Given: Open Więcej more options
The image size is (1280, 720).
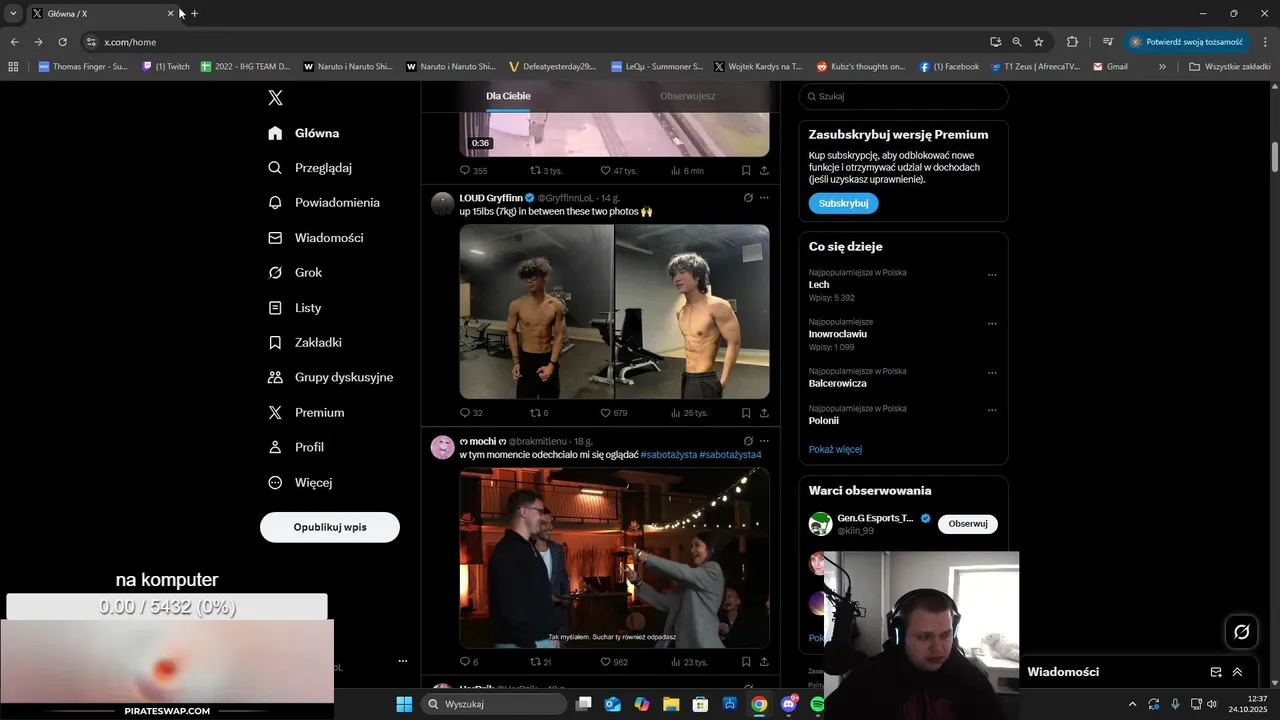Looking at the screenshot, I should click(300, 483).
